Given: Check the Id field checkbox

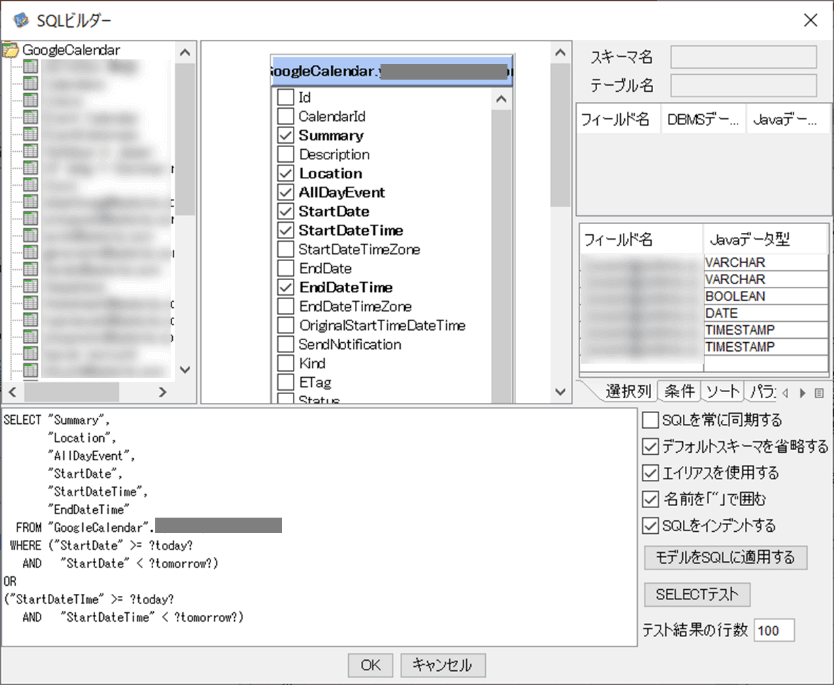Looking at the screenshot, I should pyautogui.click(x=286, y=97).
